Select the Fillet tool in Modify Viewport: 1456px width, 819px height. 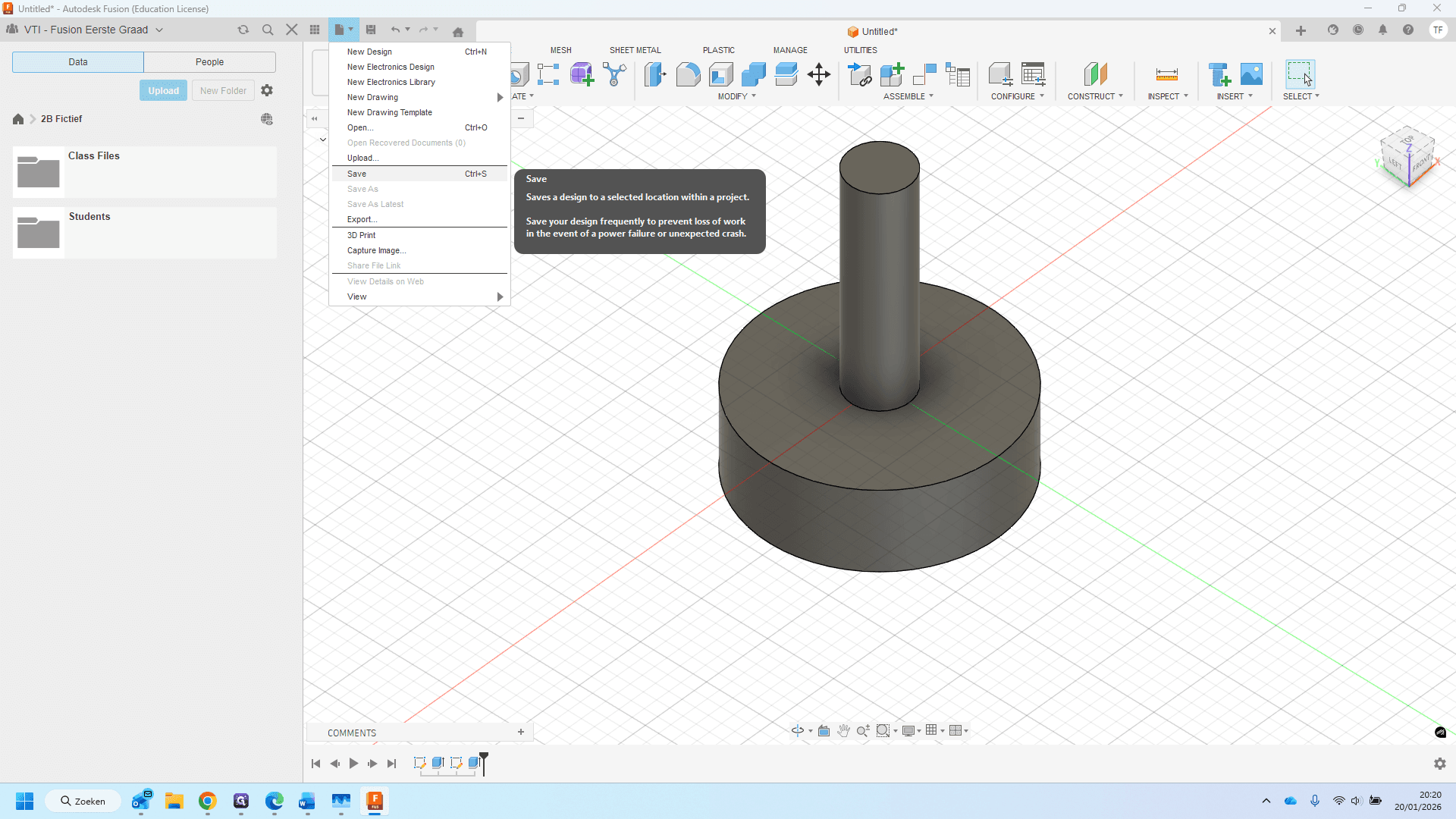point(688,74)
